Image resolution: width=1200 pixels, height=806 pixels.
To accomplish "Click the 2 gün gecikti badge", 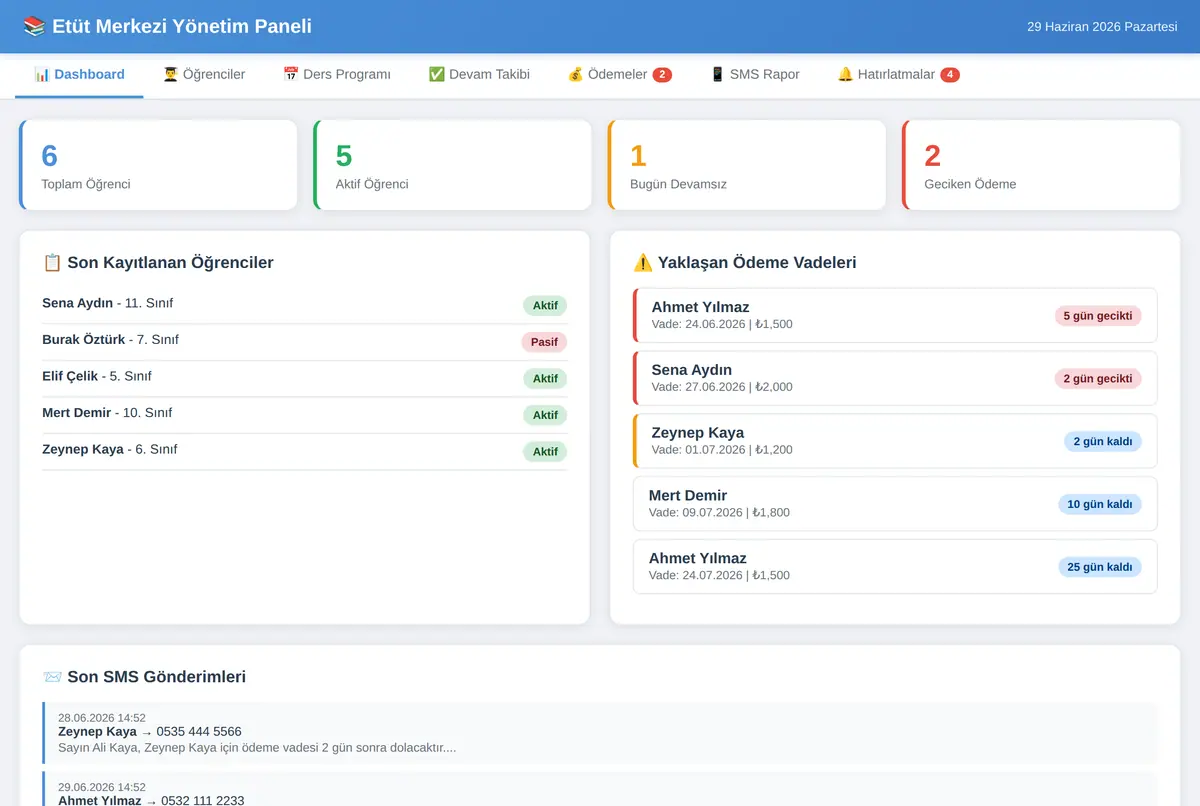I will tap(1098, 379).
